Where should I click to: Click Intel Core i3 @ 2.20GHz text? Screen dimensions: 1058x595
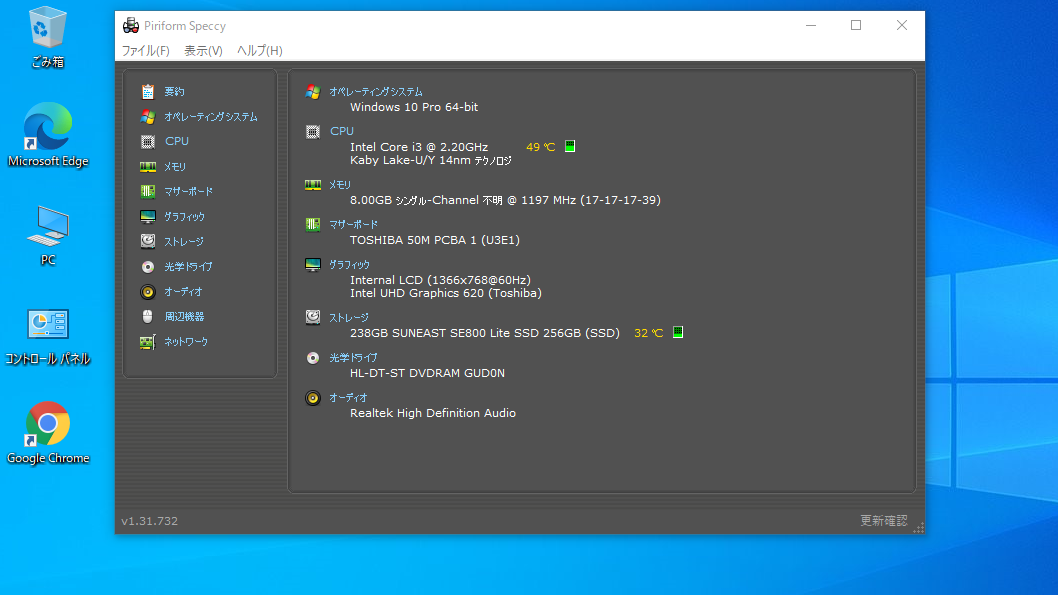click(x=418, y=147)
